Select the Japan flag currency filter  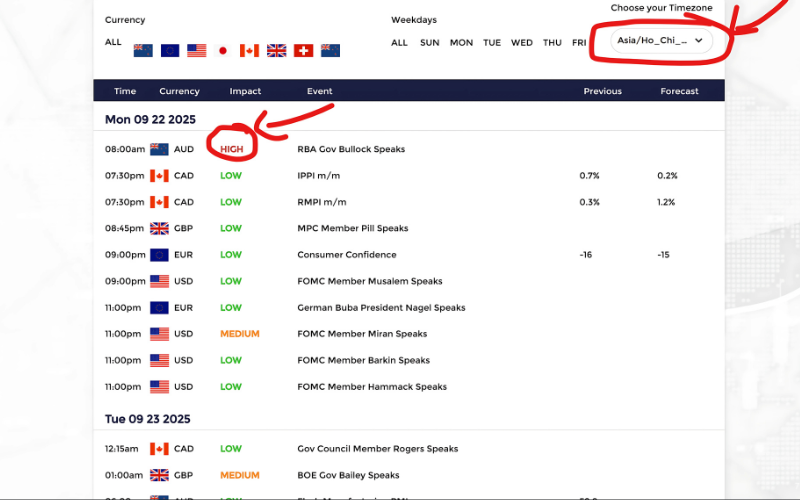tap(223, 50)
